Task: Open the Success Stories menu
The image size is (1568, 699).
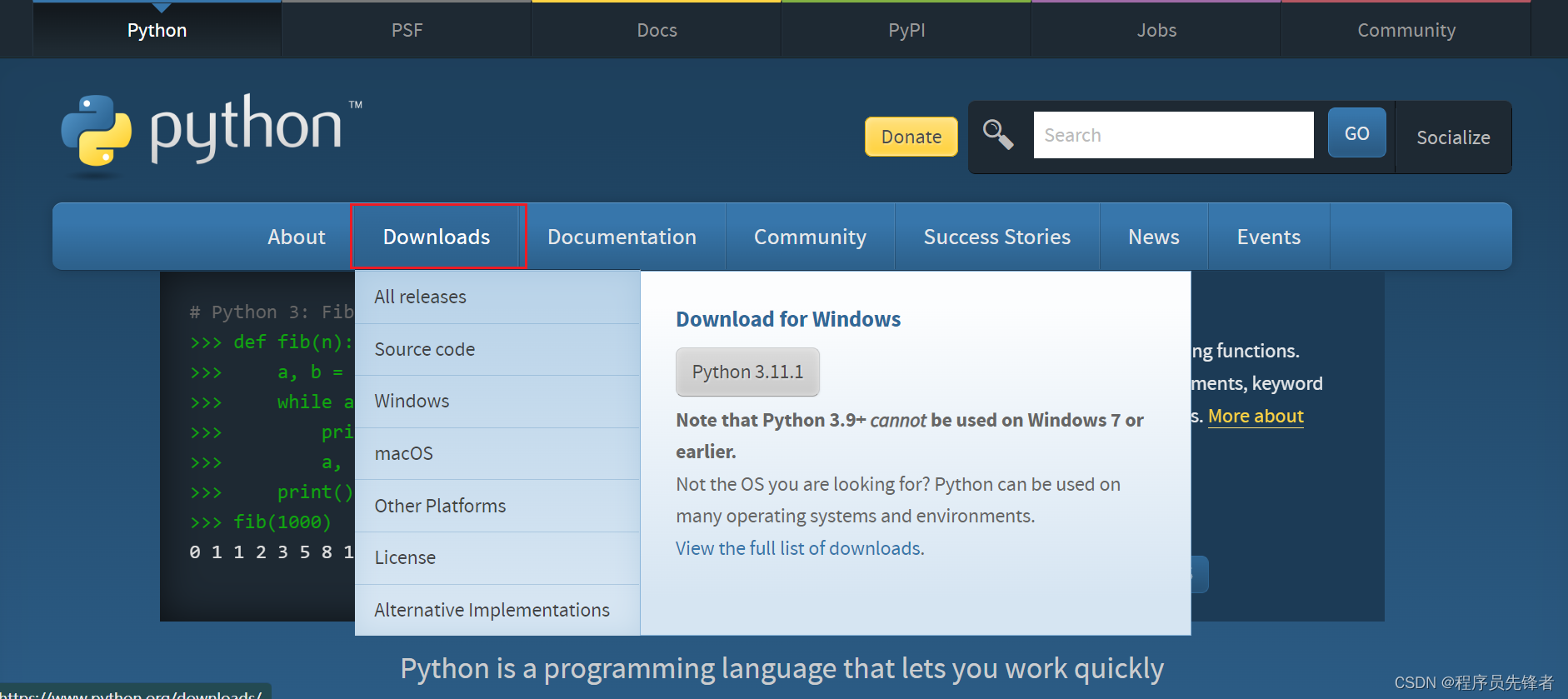Action: [x=996, y=237]
